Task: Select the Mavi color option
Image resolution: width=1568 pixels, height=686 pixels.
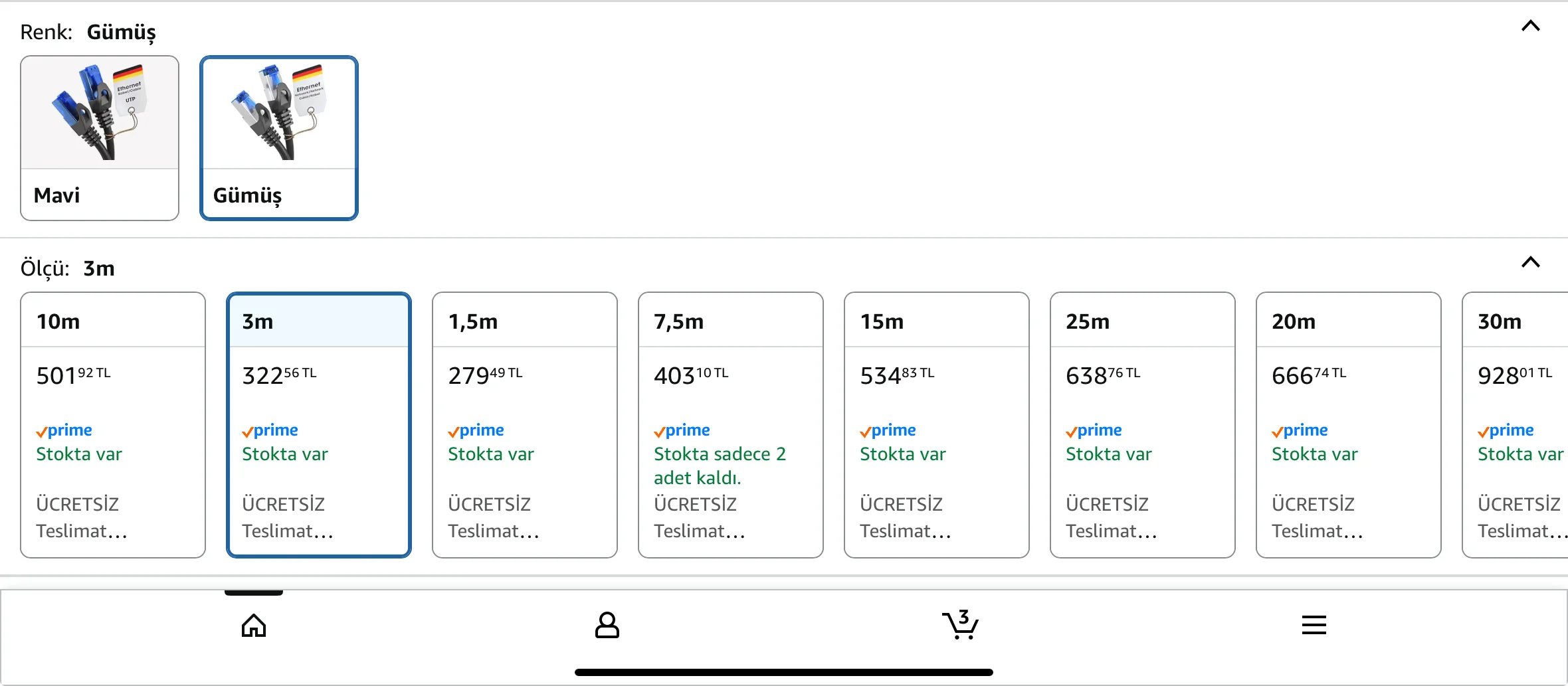Action: (x=100, y=195)
